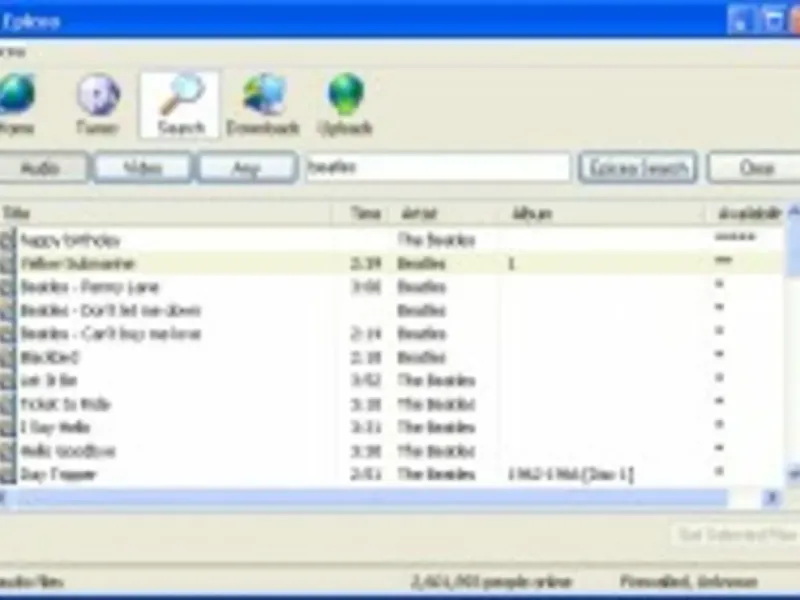Select Beatles - Can't buy me love row
Image resolution: width=800 pixels, height=600 pixels.
[x=392, y=334]
